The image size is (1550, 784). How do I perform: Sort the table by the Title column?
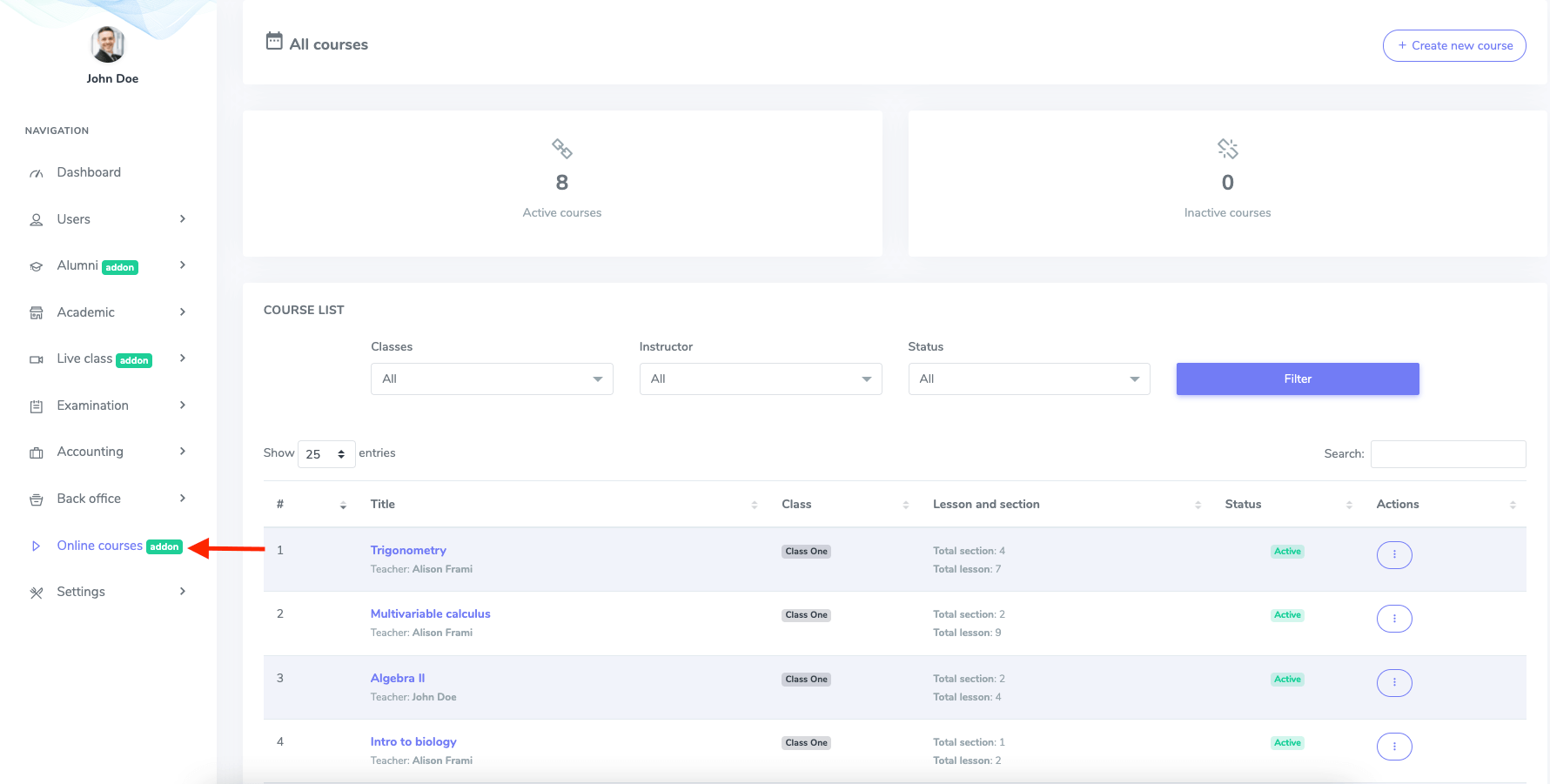tap(382, 504)
